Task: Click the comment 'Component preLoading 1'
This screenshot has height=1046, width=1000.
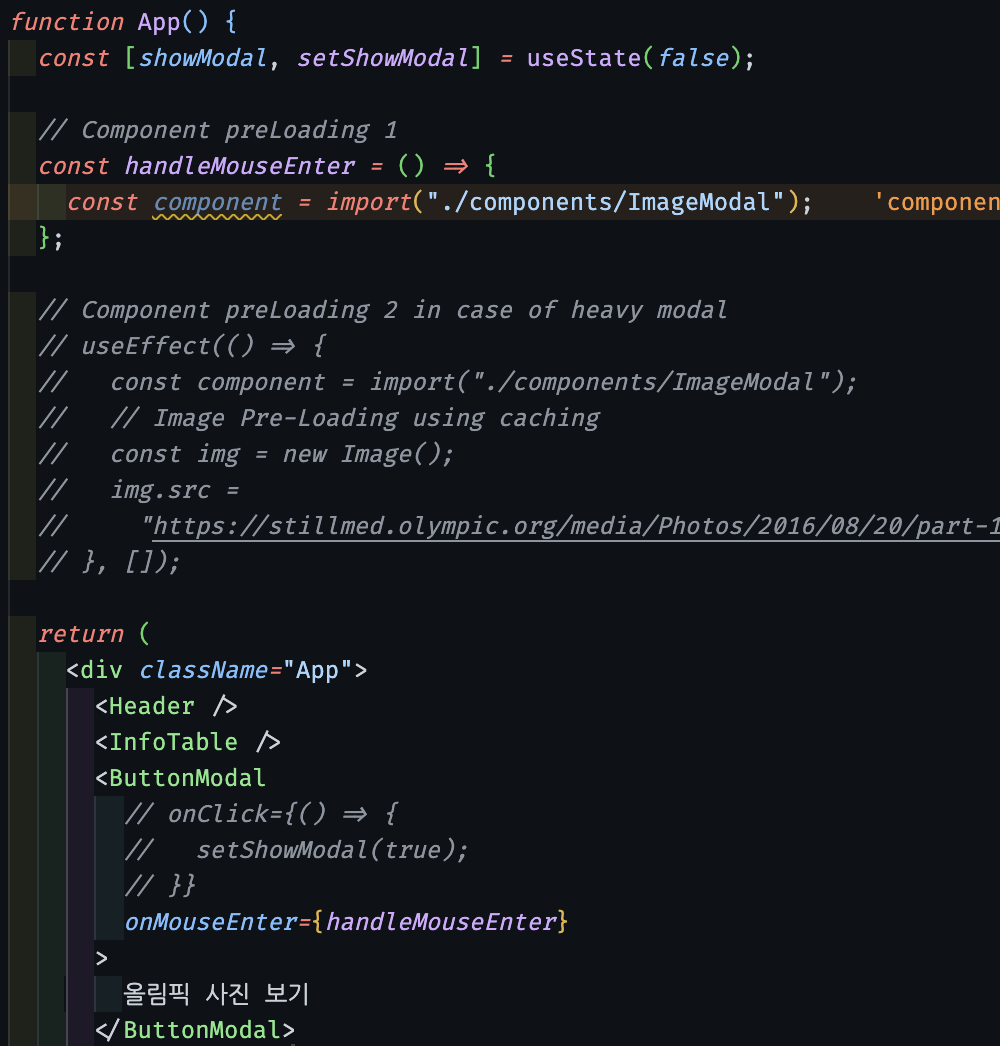Action: click(x=217, y=130)
